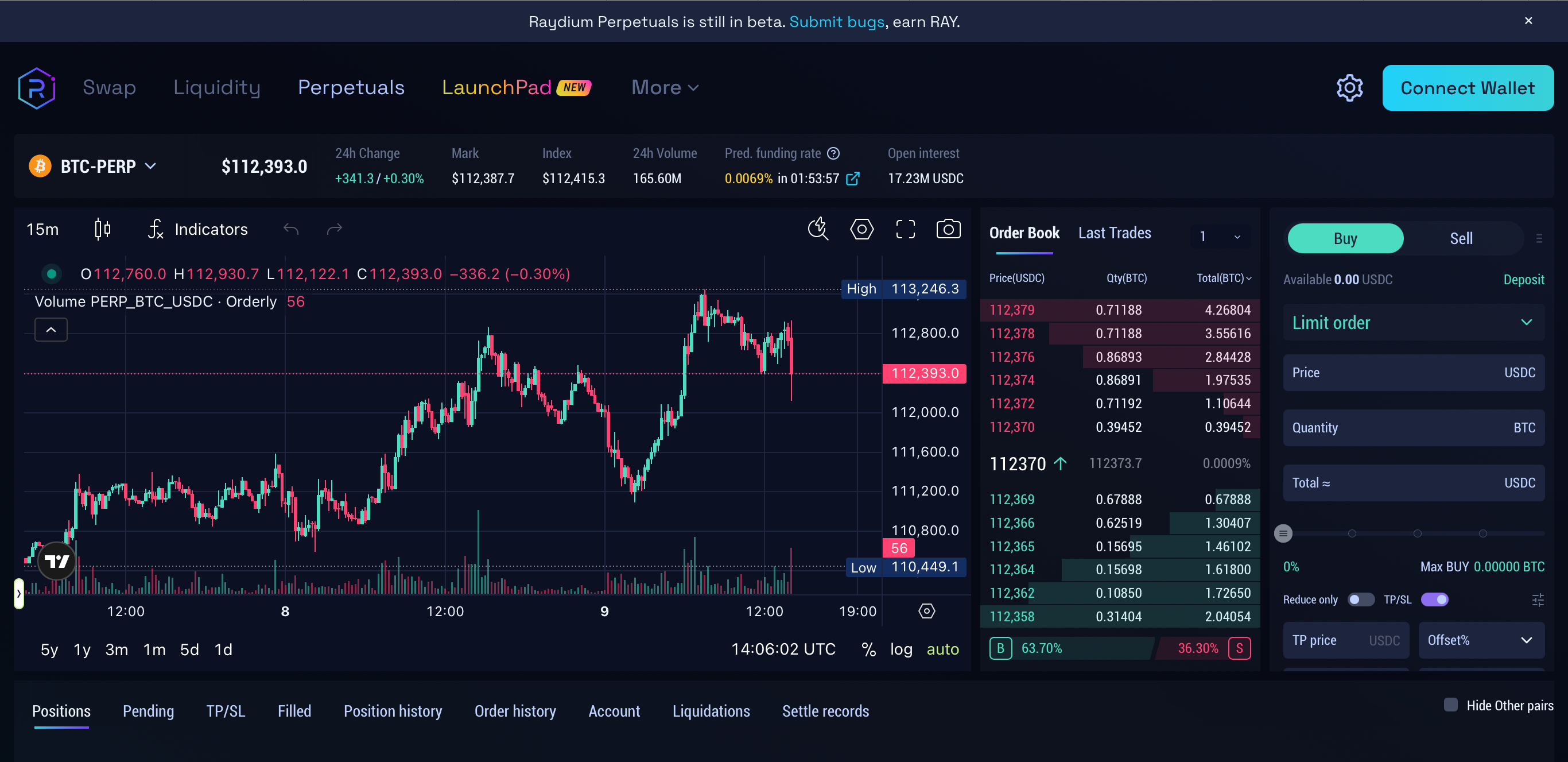Open the Indicators fx icon
This screenshot has height=762, width=1568.
(156, 229)
